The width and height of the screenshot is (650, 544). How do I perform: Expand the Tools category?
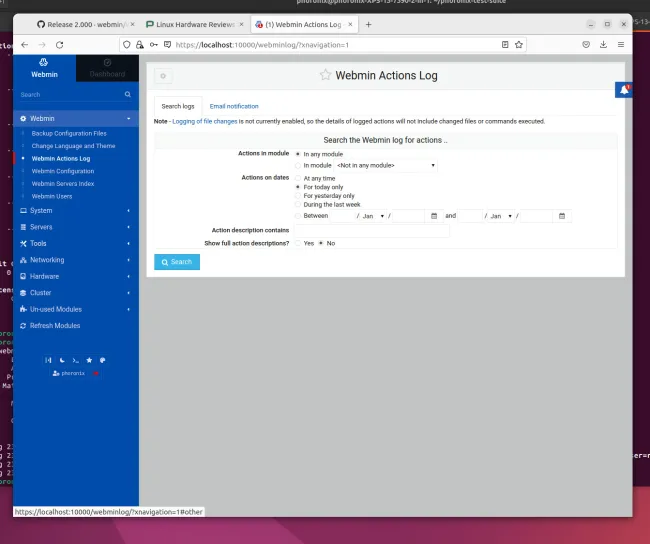coord(76,243)
